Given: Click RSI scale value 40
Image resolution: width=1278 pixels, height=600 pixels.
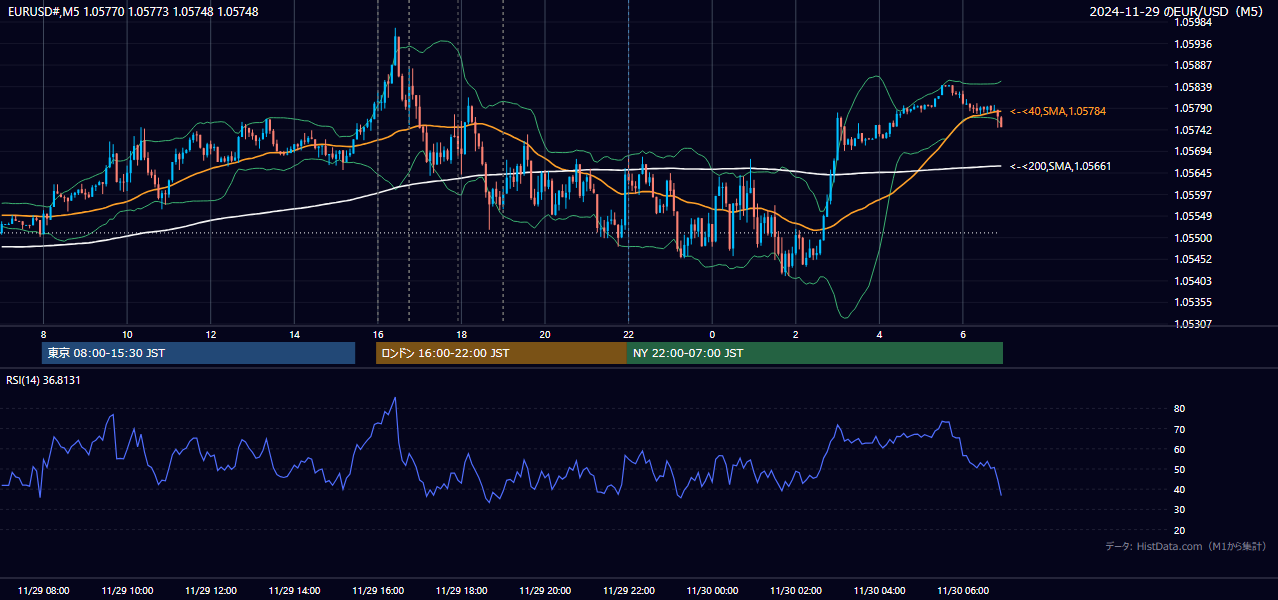Looking at the screenshot, I should pos(1179,489).
